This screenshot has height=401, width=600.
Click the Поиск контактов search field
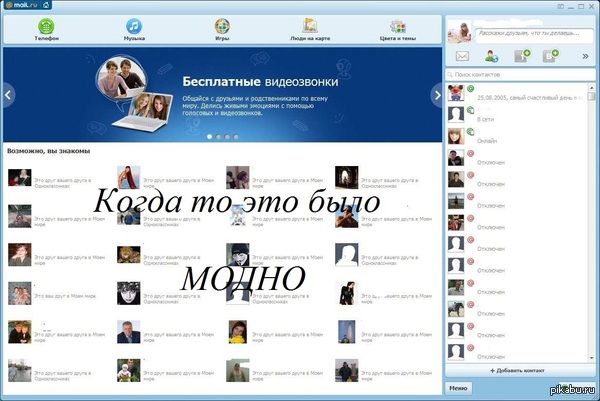[520, 76]
